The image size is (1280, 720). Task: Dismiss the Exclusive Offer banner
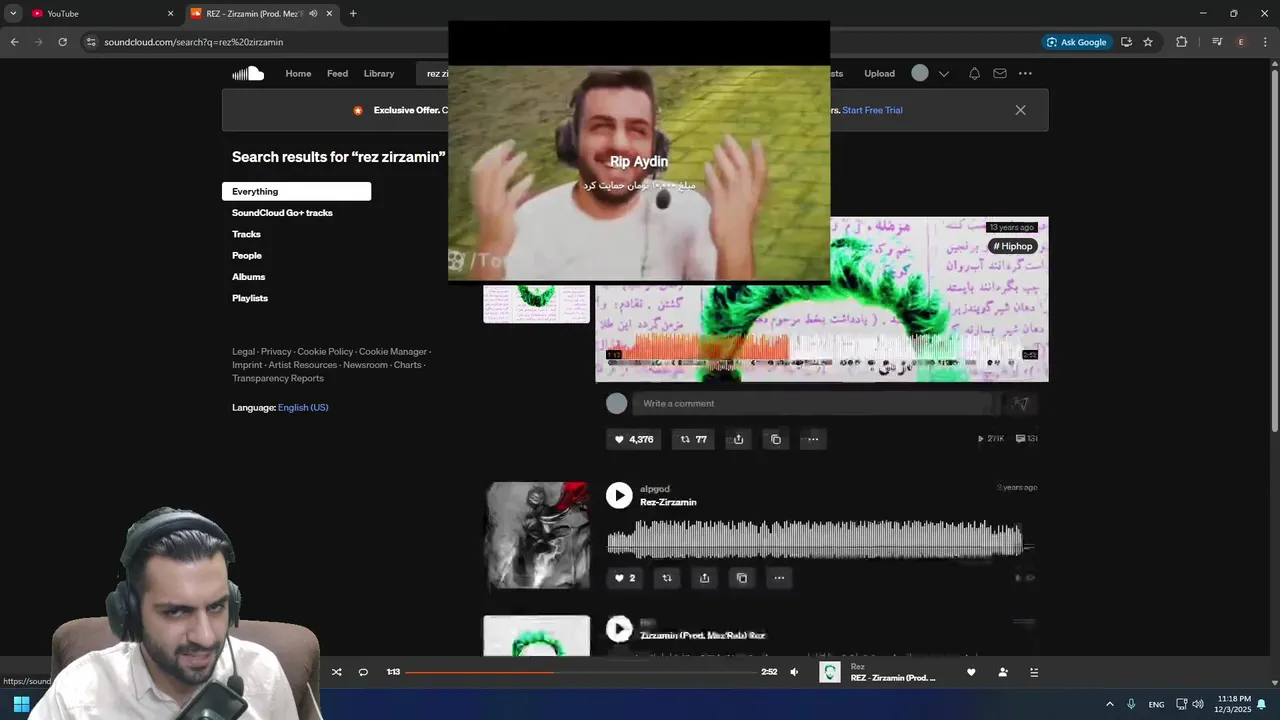[1020, 110]
